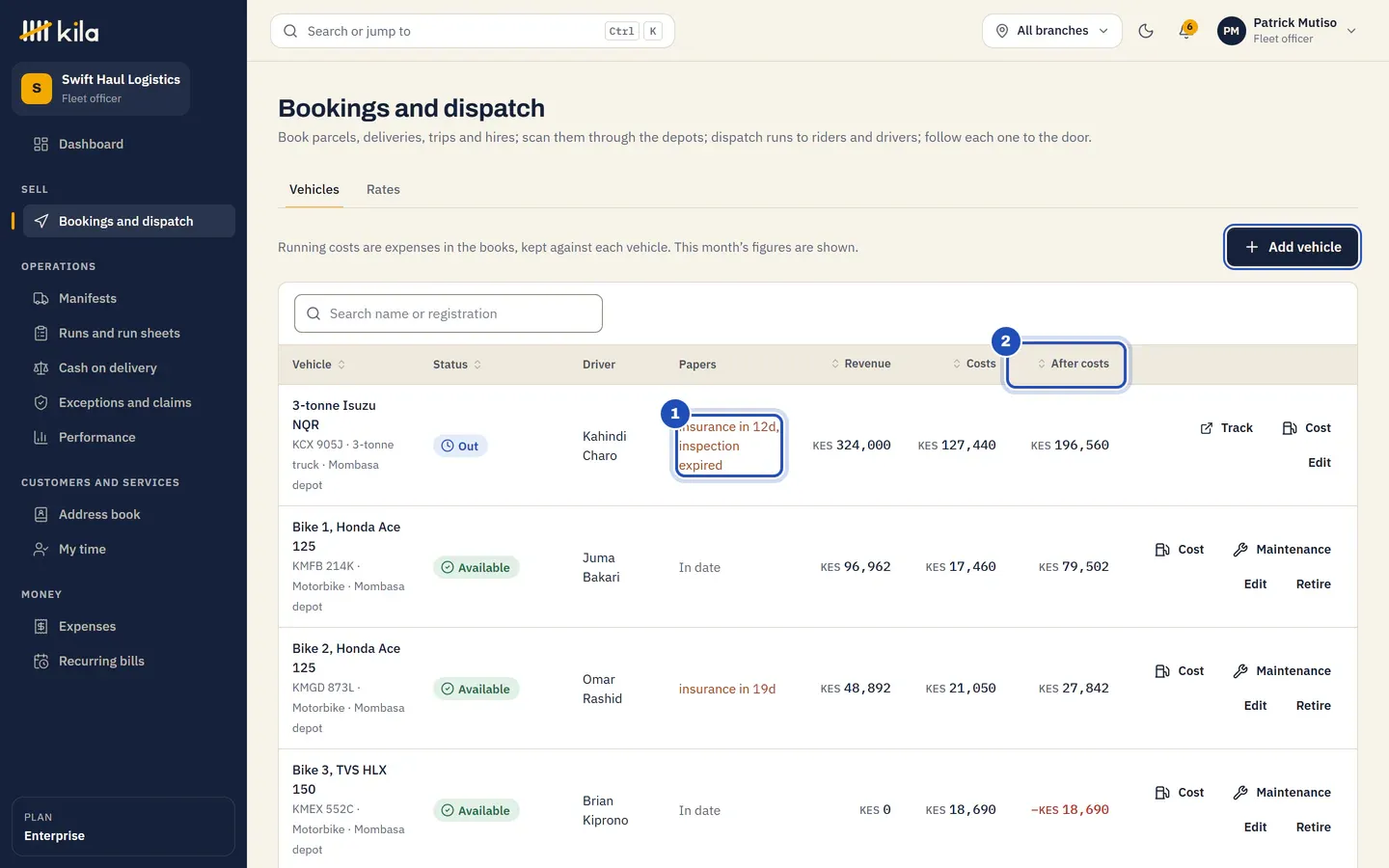Toggle dark mode with the moon icon
The width and height of the screenshot is (1389, 868).
1146,31
